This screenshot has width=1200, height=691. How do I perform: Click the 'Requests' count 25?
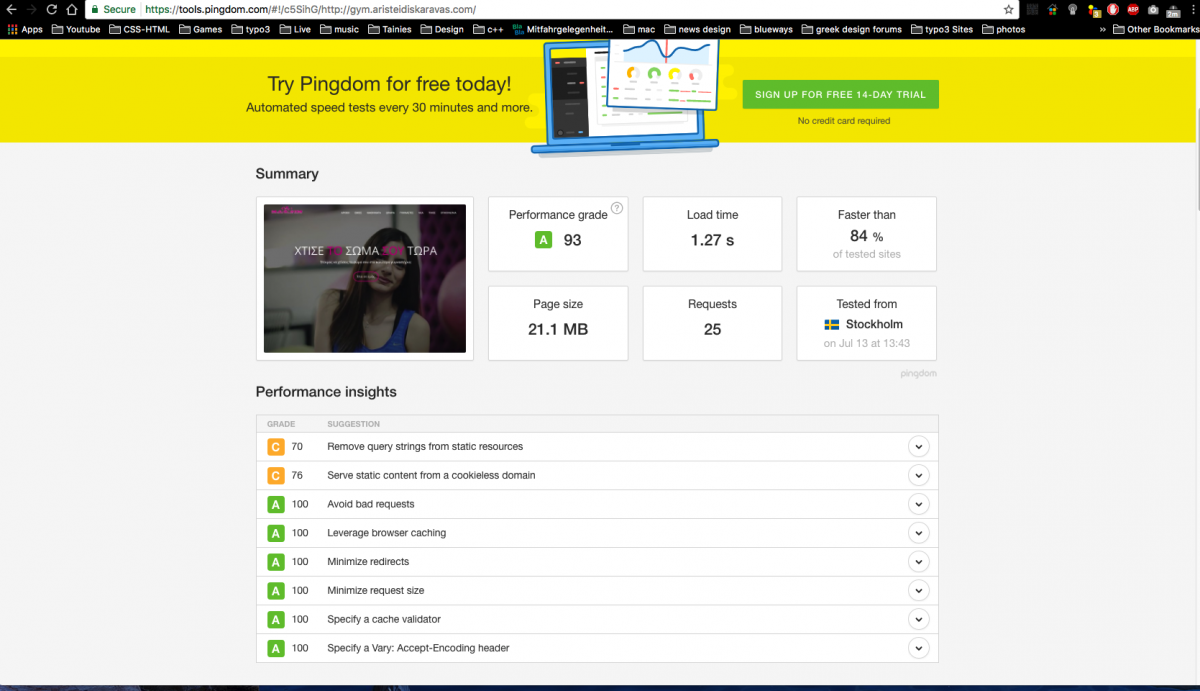tap(712, 329)
